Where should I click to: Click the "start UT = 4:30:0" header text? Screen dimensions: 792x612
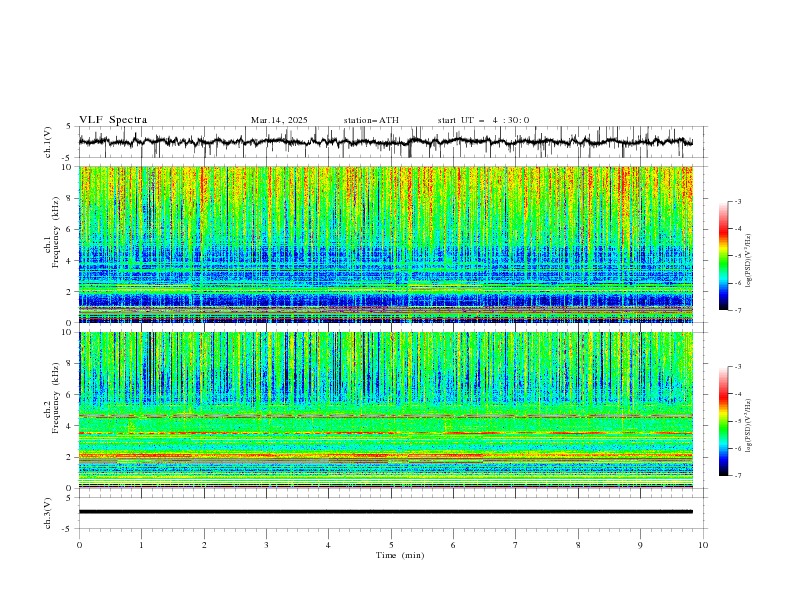click(x=483, y=120)
